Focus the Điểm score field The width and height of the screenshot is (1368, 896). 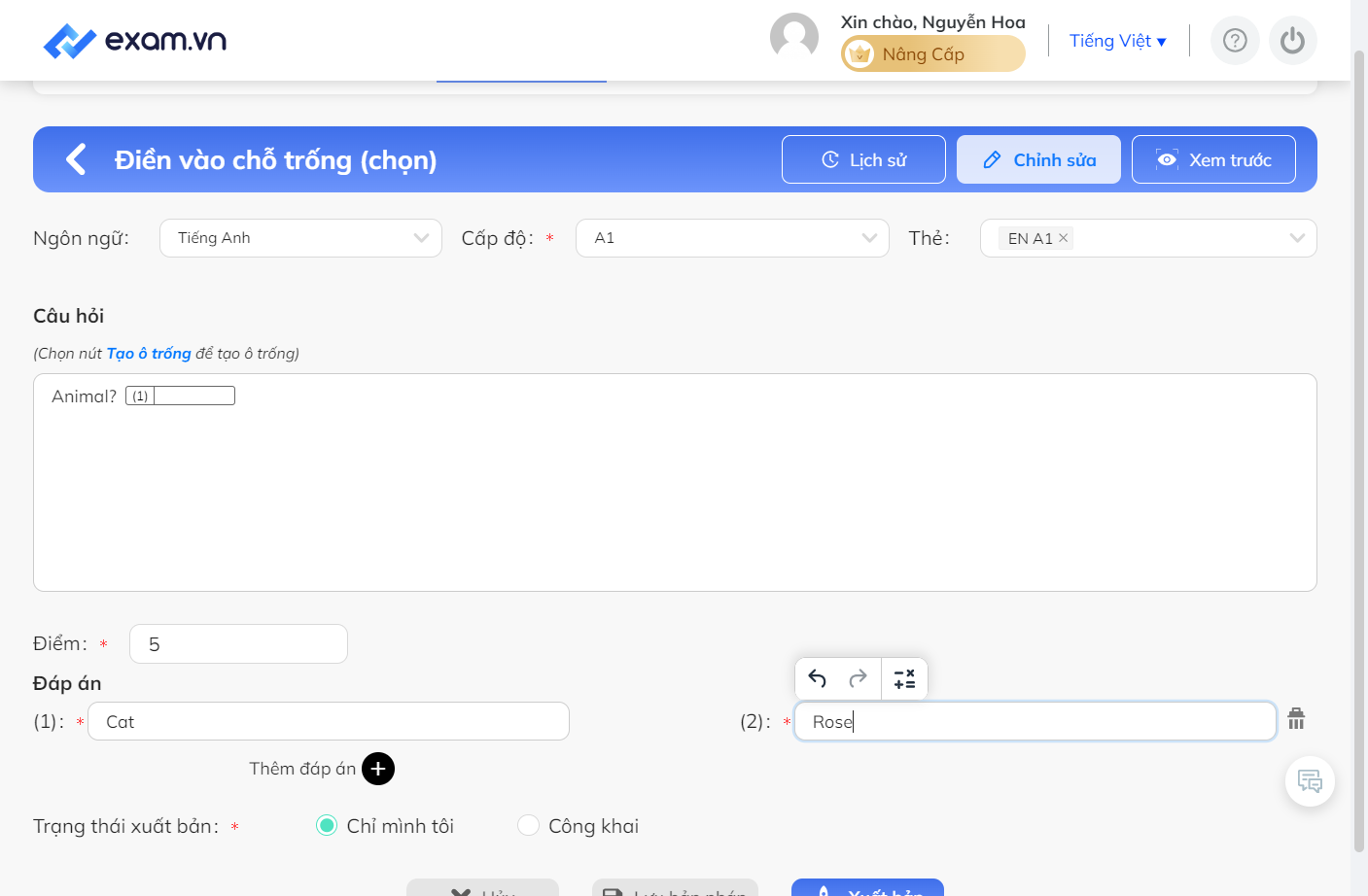(x=238, y=644)
